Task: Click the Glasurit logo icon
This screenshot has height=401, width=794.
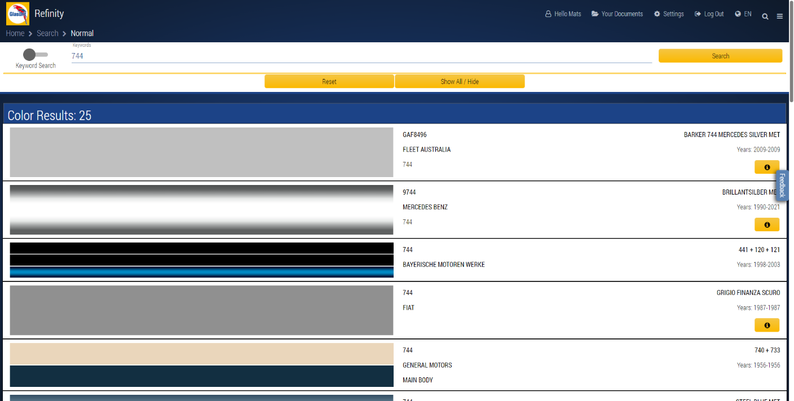Action: (18, 14)
